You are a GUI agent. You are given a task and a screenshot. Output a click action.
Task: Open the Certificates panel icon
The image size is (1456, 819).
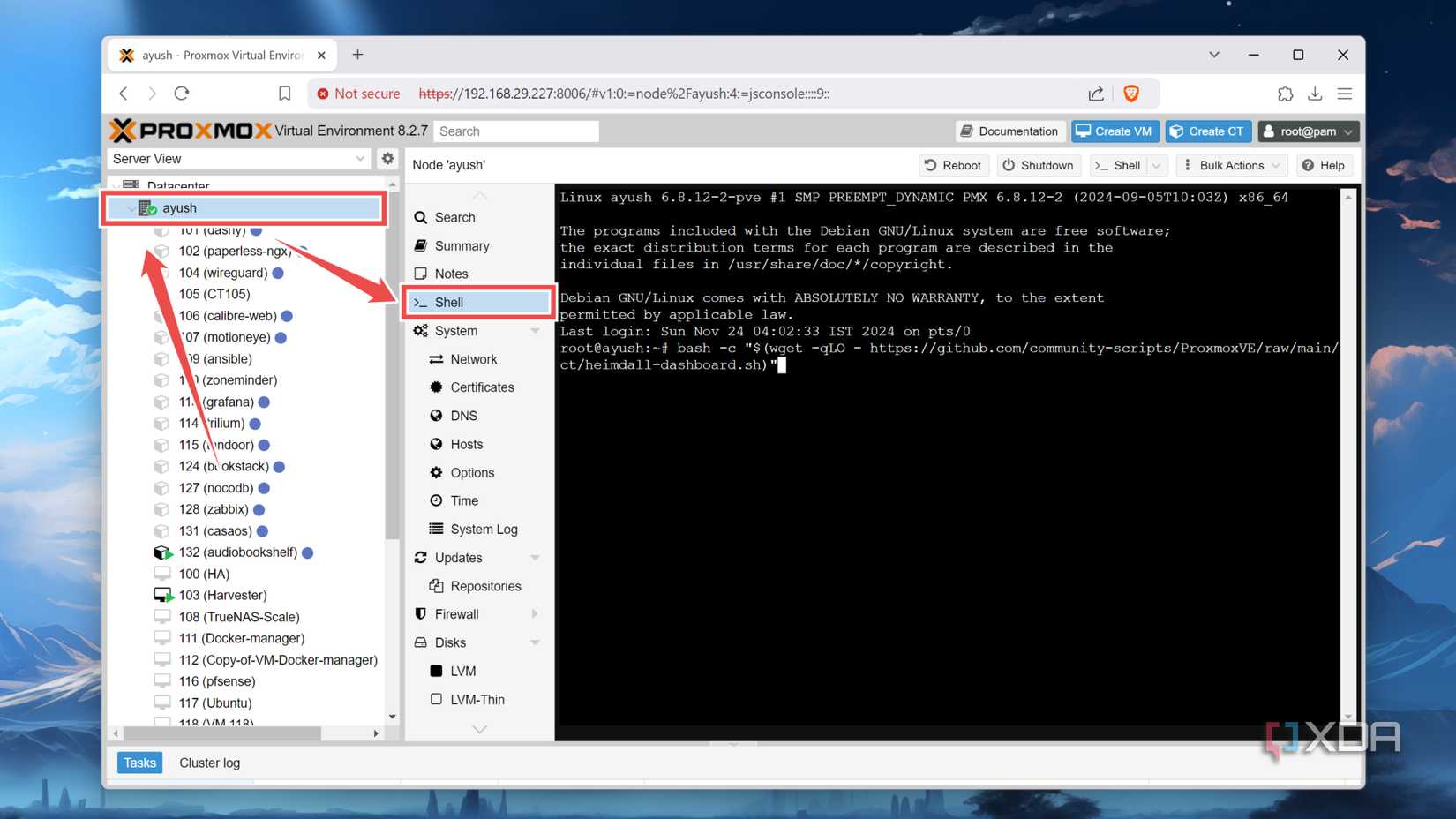point(434,387)
